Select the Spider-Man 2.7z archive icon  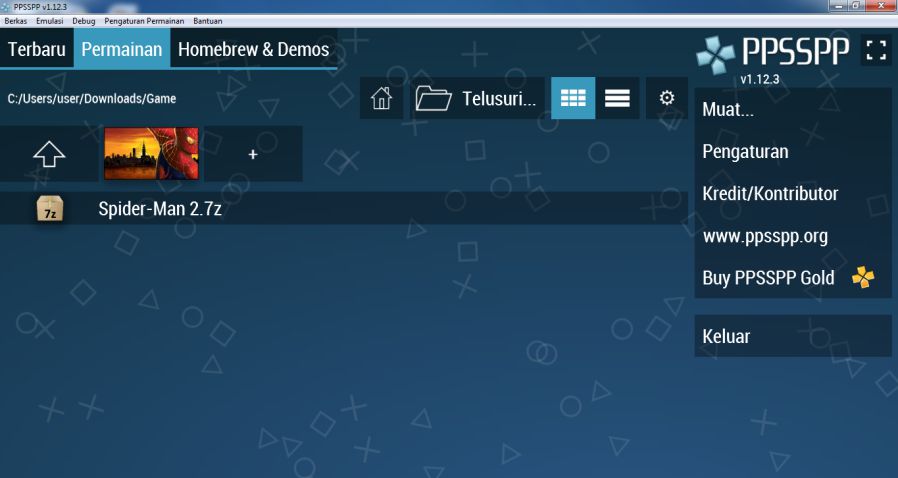pyautogui.click(x=50, y=208)
